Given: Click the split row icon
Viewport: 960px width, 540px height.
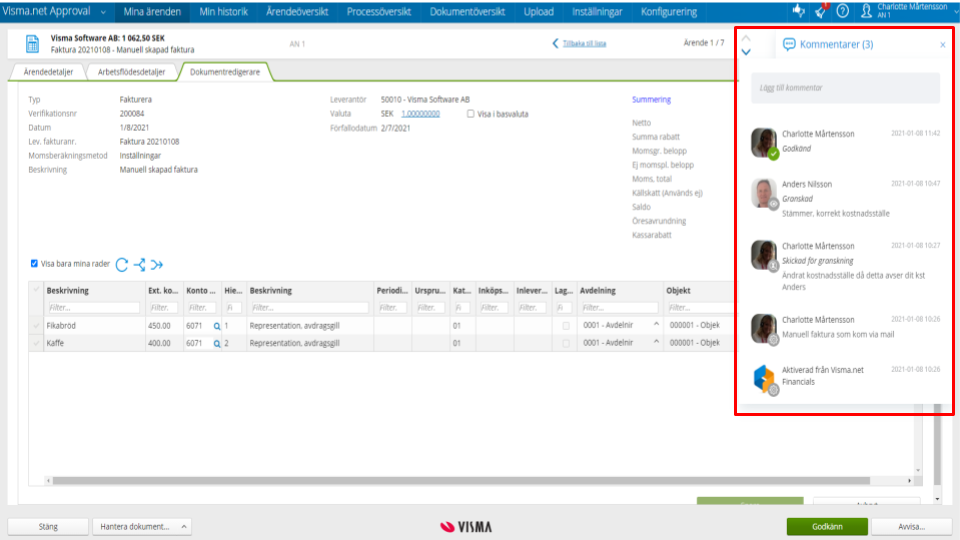Looking at the screenshot, I should (140, 264).
